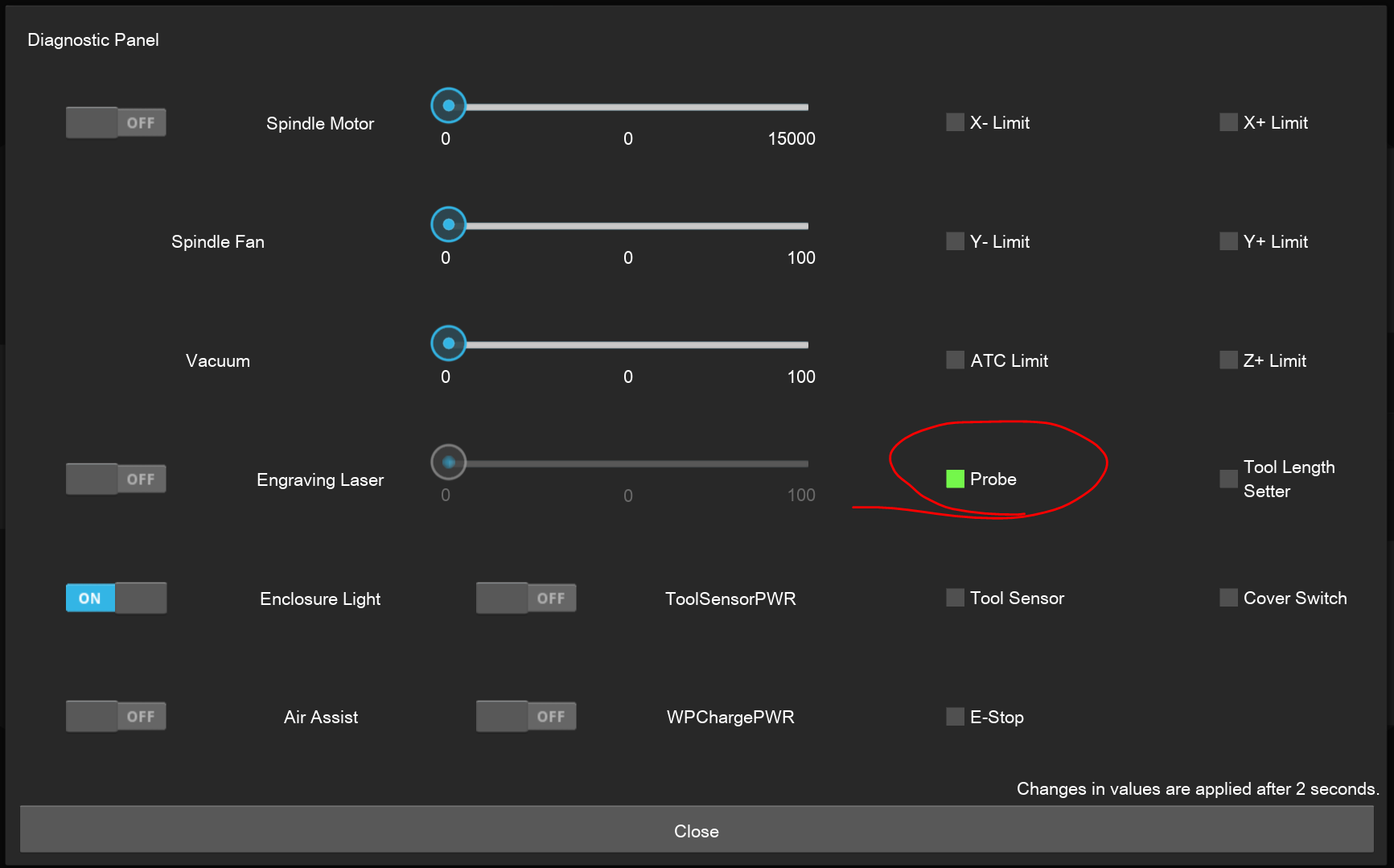This screenshot has width=1394, height=868.
Task: Click the E-Stop indicator box
Action: [x=955, y=717]
